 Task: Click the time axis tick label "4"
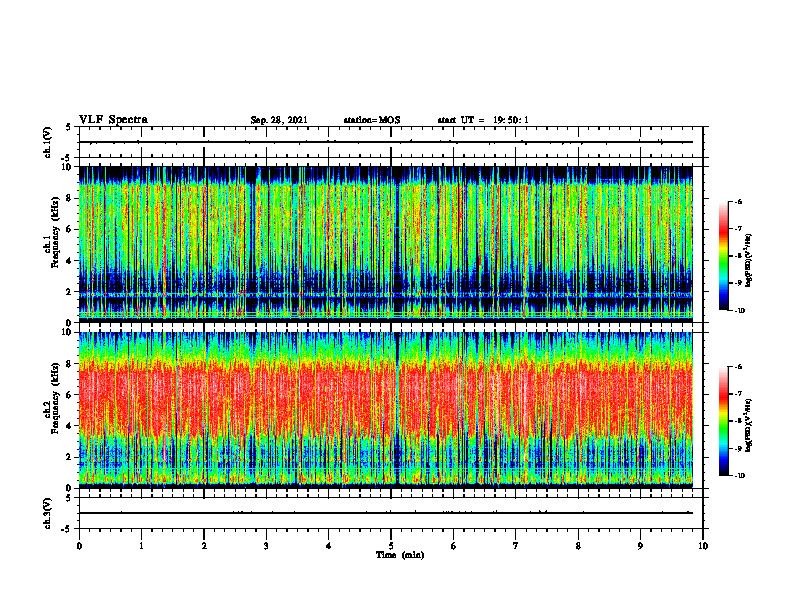tap(328, 546)
